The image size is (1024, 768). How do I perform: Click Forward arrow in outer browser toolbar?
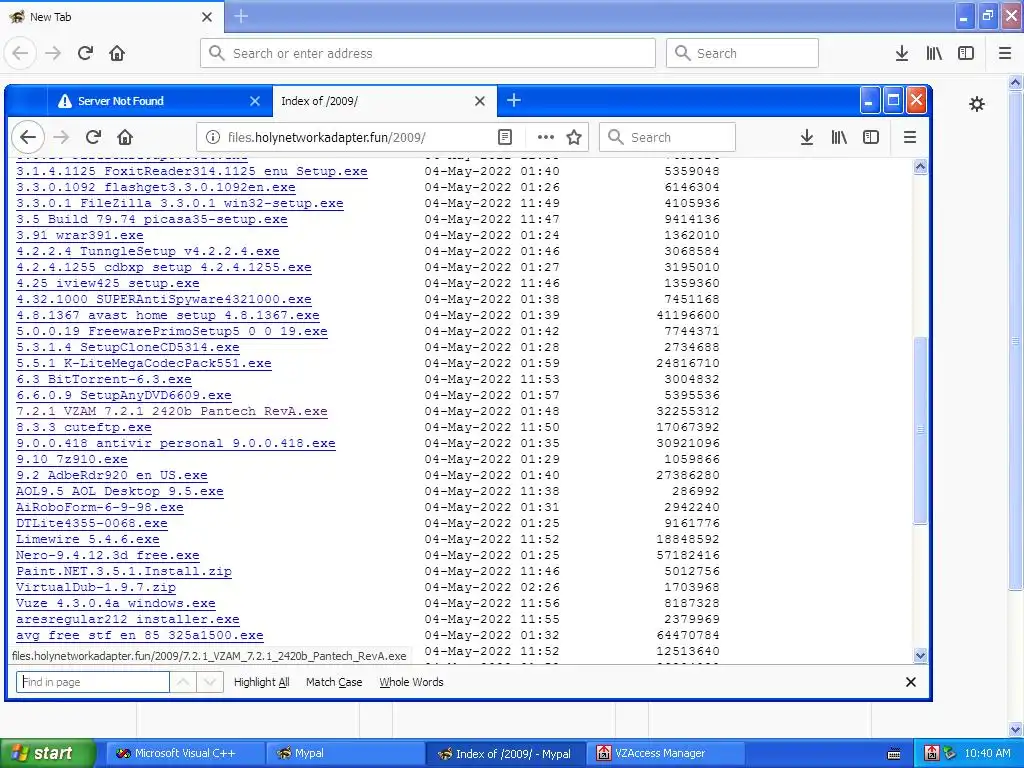[54, 53]
